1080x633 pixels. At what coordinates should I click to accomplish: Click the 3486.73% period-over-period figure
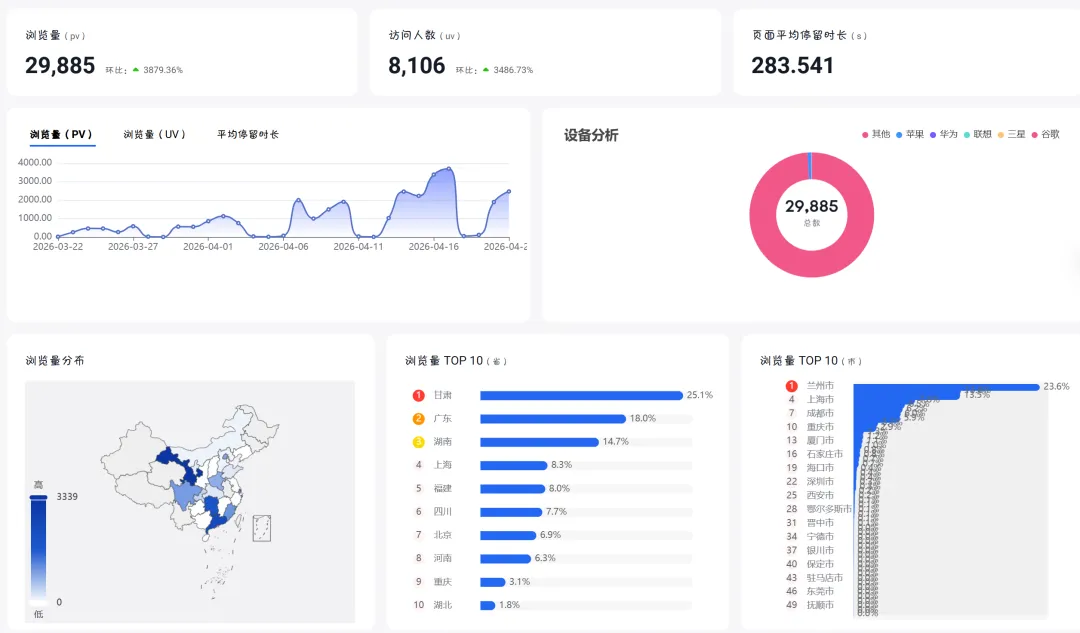513,70
